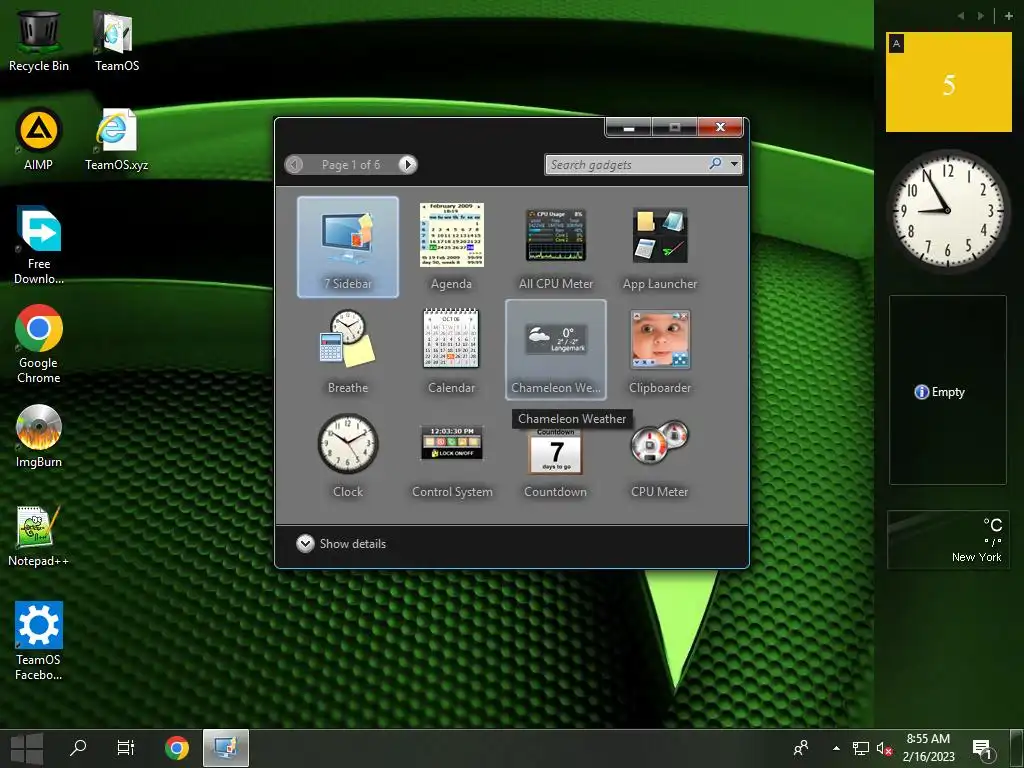Add a gadget with sidebar plus button
The width and height of the screenshot is (1024, 768).
pyautogui.click(x=1008, y=16)
